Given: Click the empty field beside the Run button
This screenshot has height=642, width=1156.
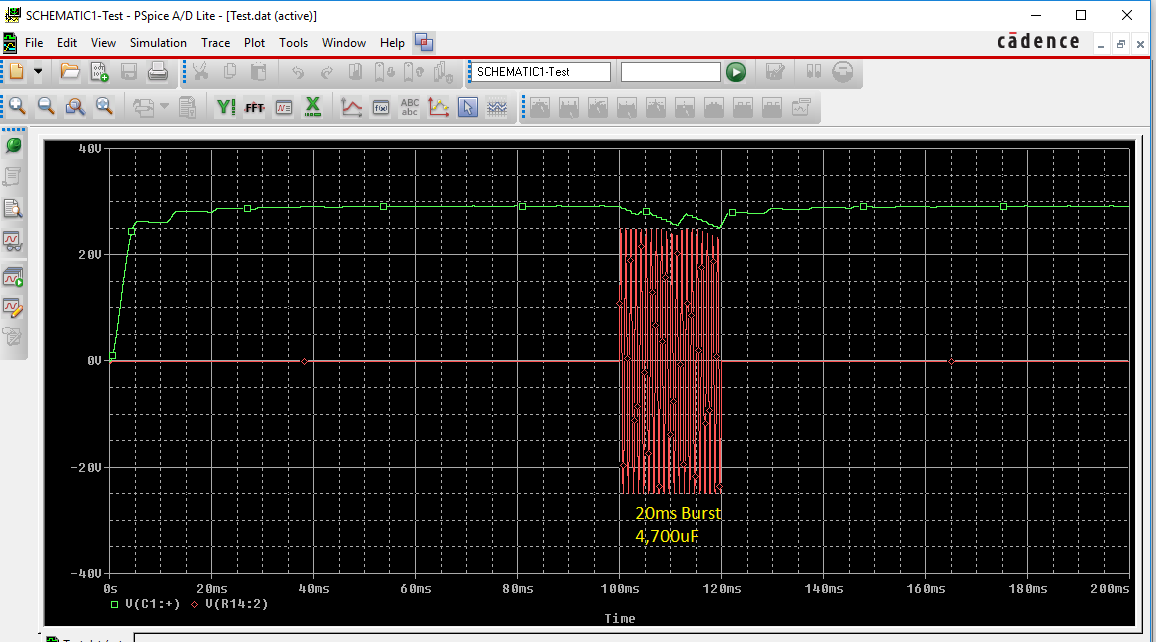Looking at the screenshot, I should pos(670,71).
